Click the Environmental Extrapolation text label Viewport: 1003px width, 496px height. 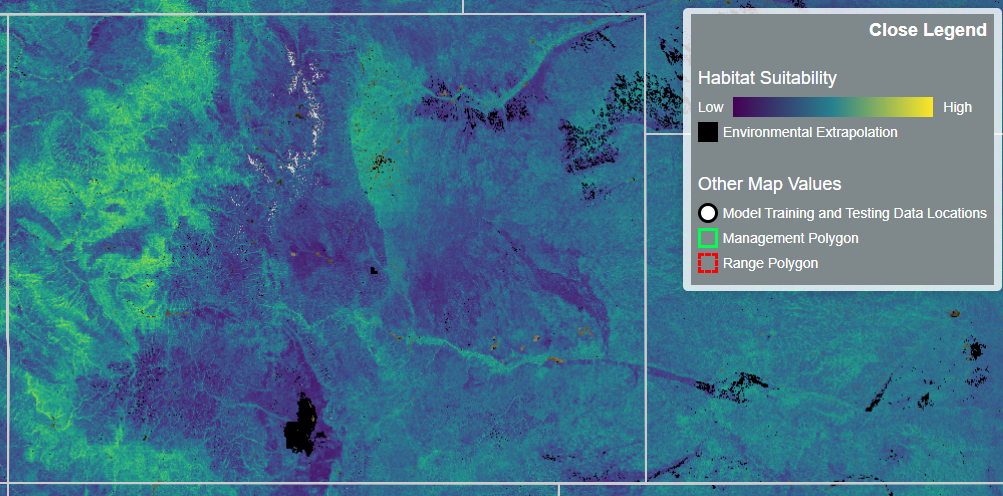810,132
